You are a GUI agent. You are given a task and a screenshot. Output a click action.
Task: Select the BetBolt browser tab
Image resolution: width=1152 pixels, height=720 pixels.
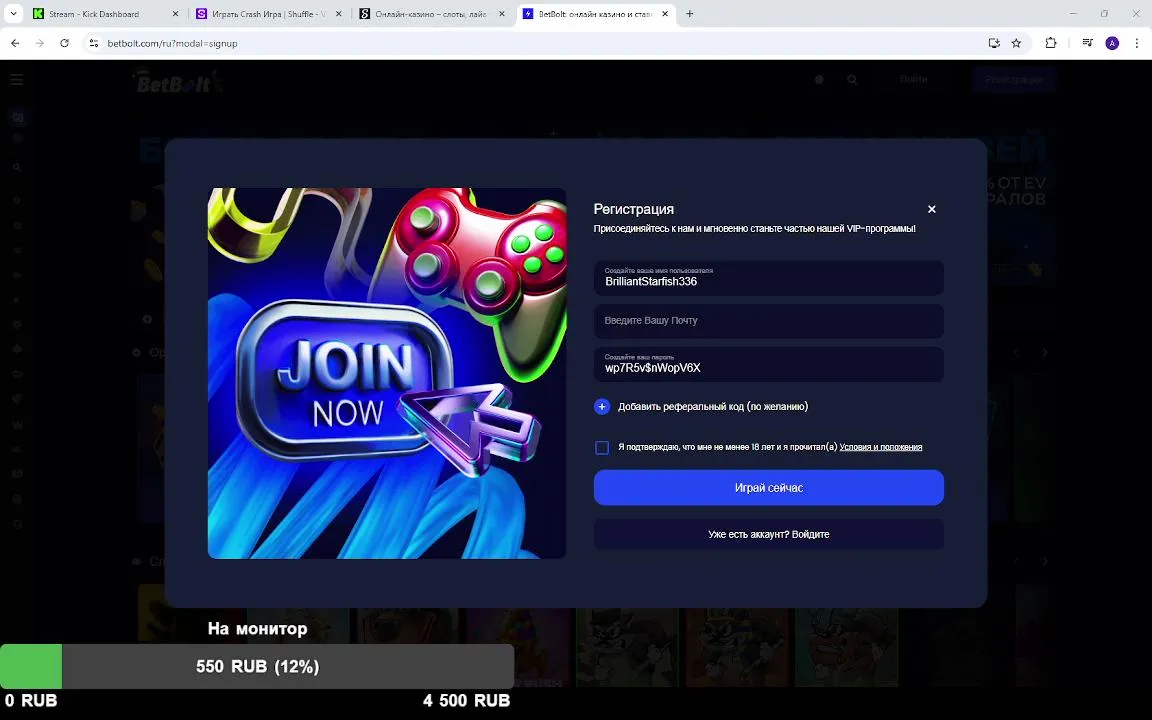(x=594, y=14)
